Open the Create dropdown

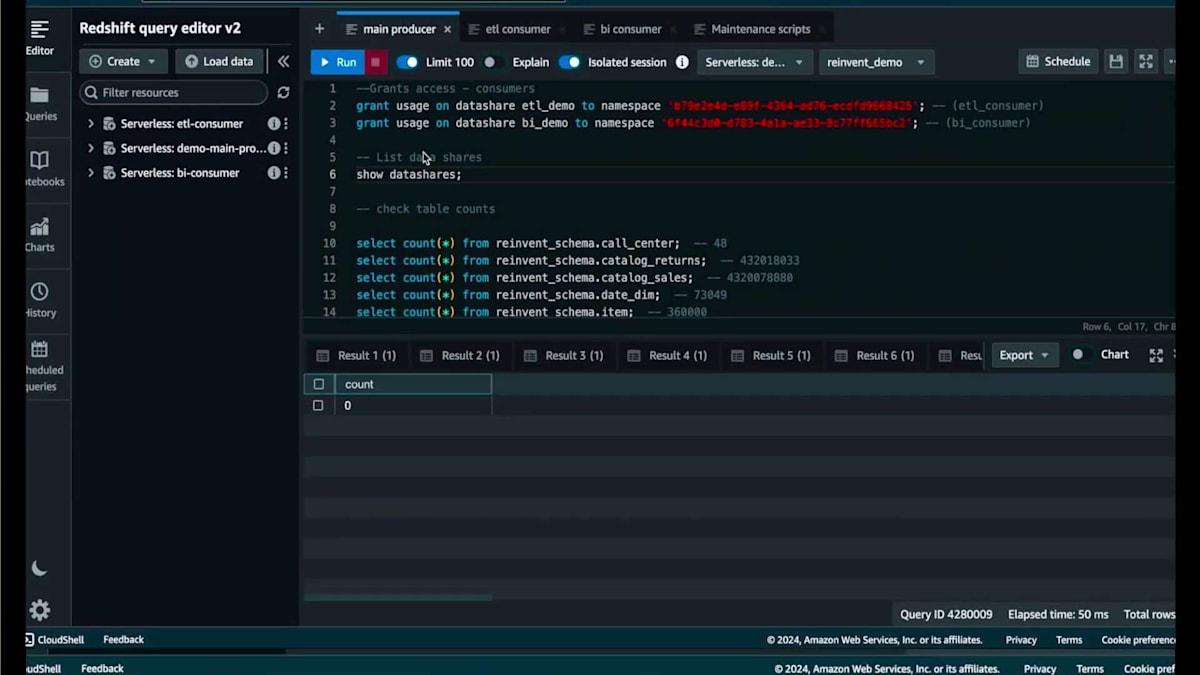pyautogui.click(x=124, y=61)
